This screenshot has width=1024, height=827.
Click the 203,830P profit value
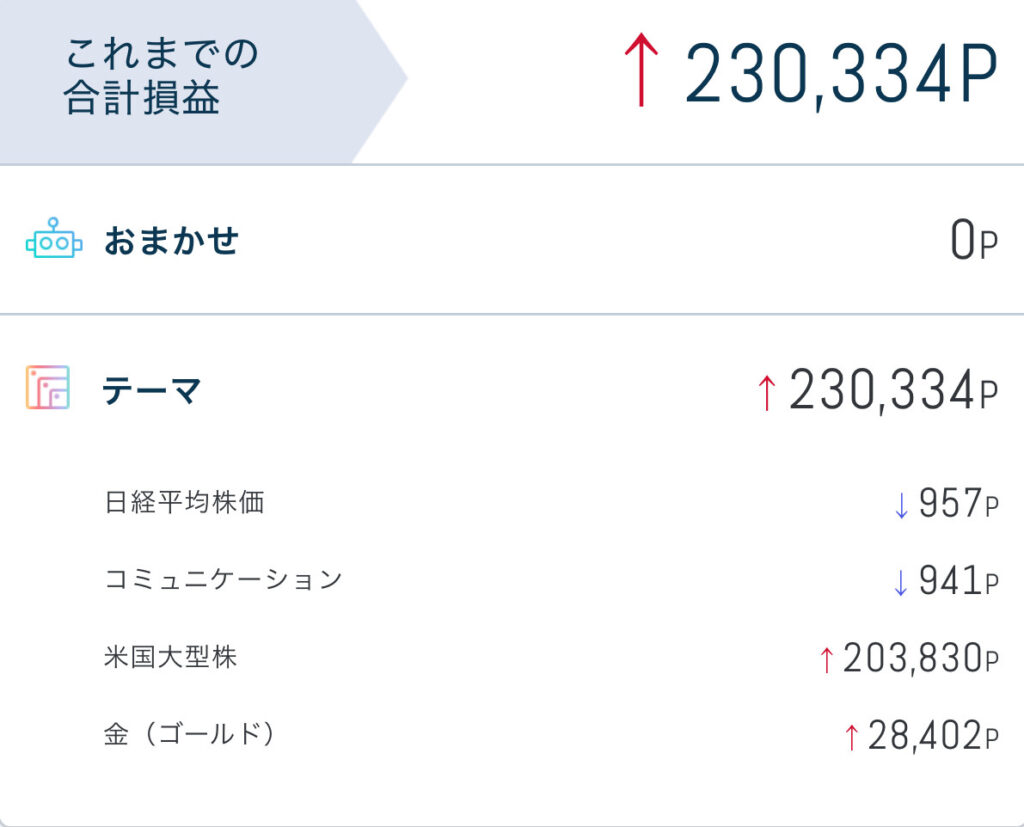pos(921,658)
